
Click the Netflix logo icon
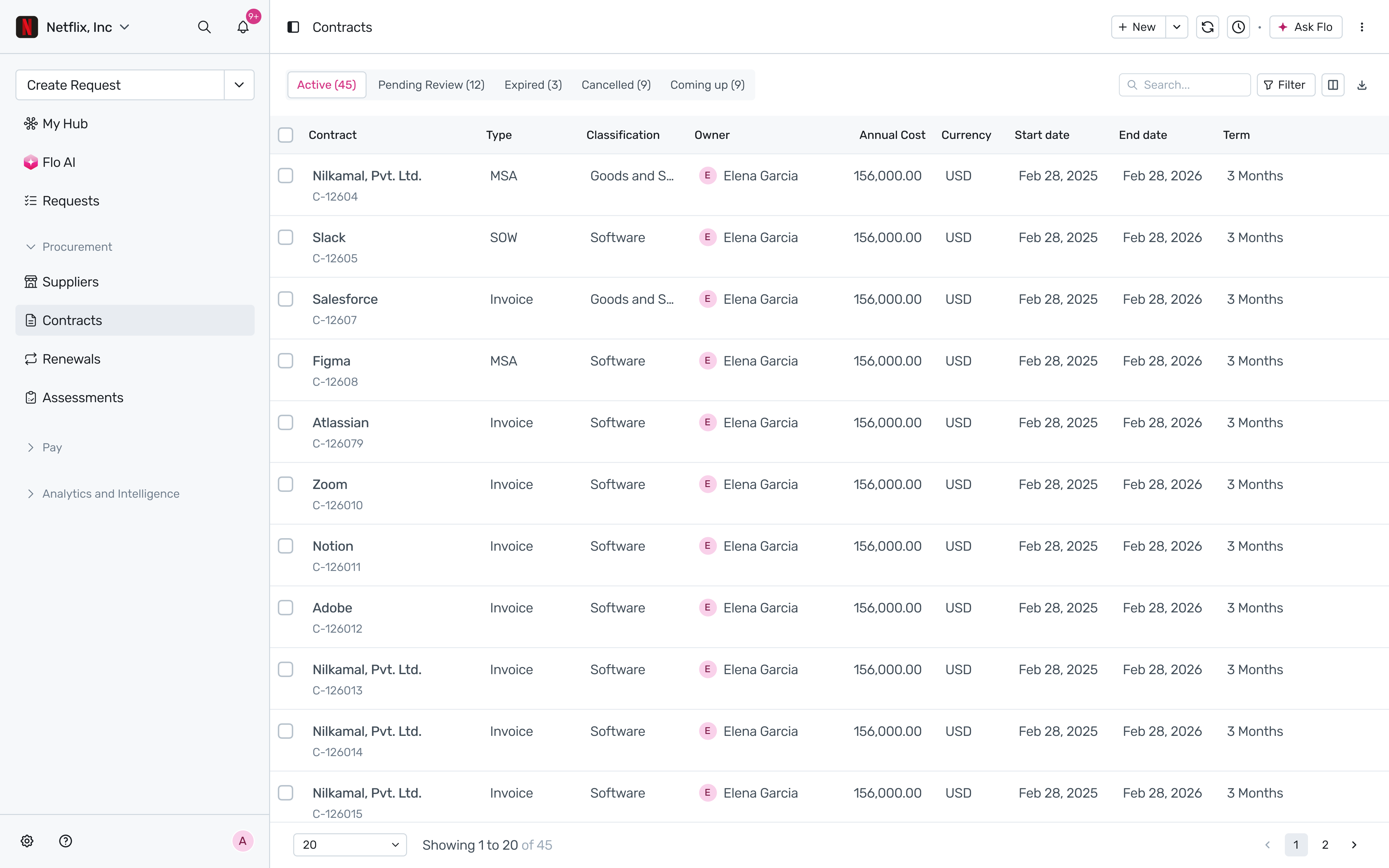(x=27, y=27)
